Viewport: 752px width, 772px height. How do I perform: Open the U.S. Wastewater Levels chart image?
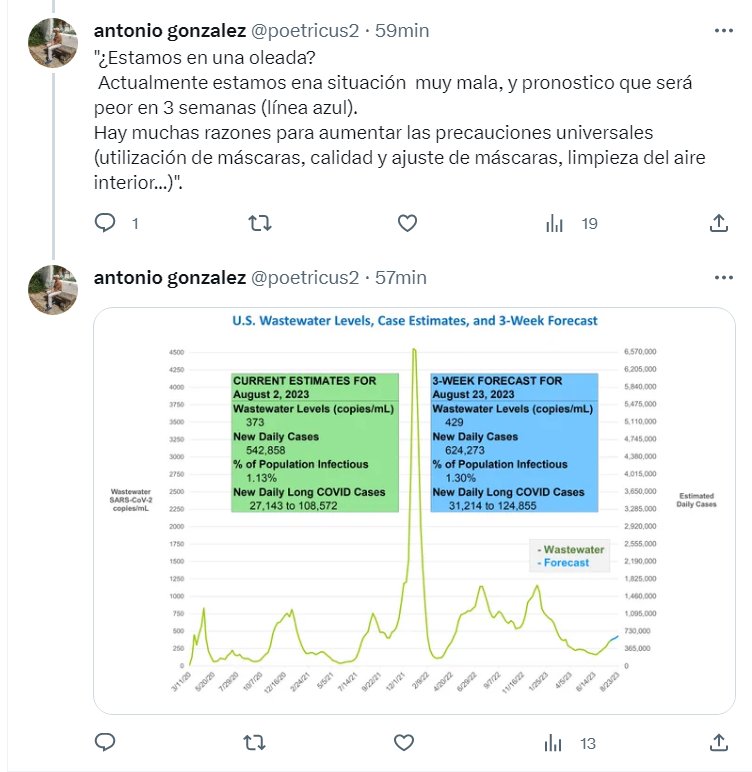click(x=414, y=510)
